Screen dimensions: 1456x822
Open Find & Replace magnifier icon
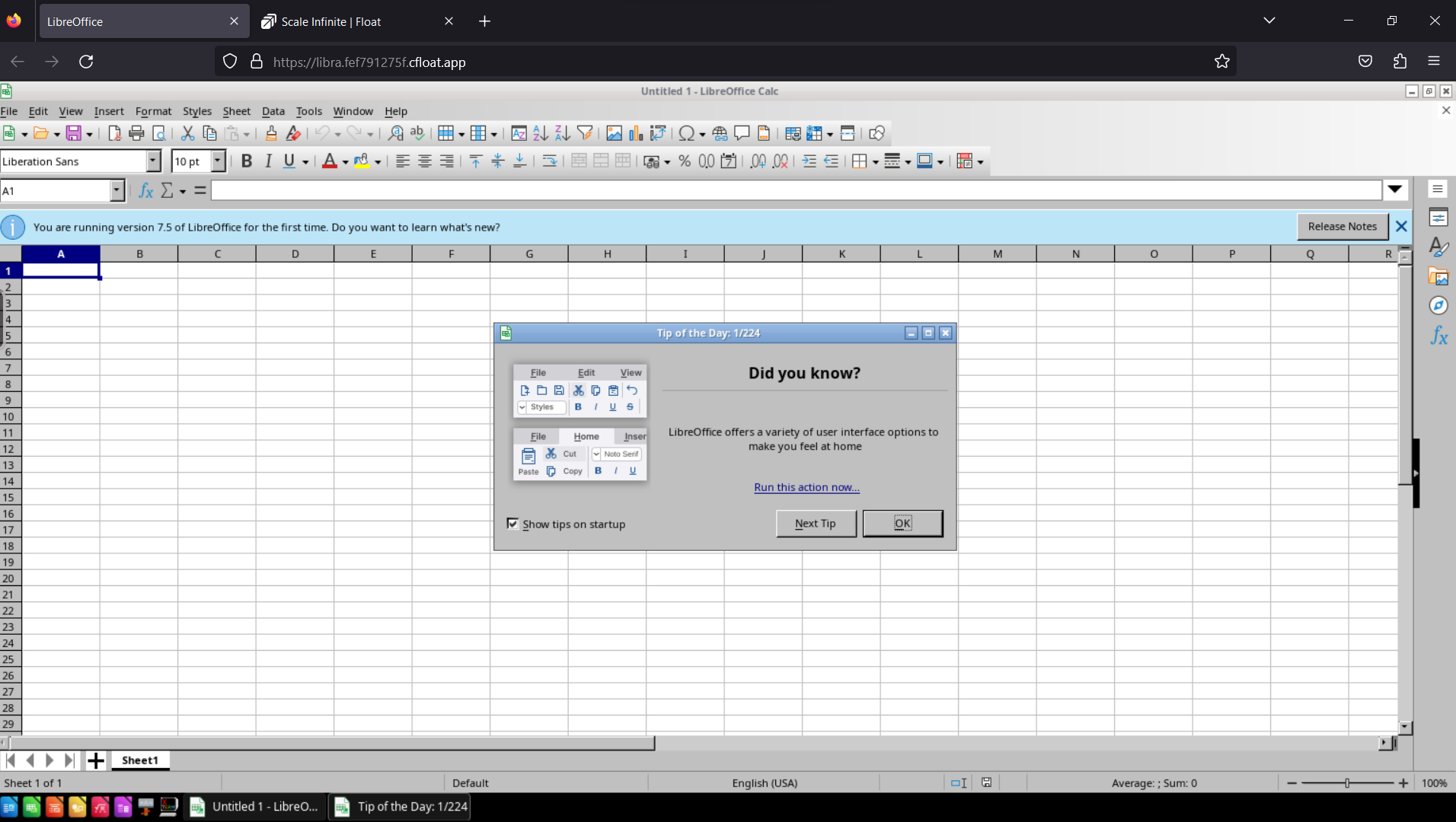pos(395,133)
